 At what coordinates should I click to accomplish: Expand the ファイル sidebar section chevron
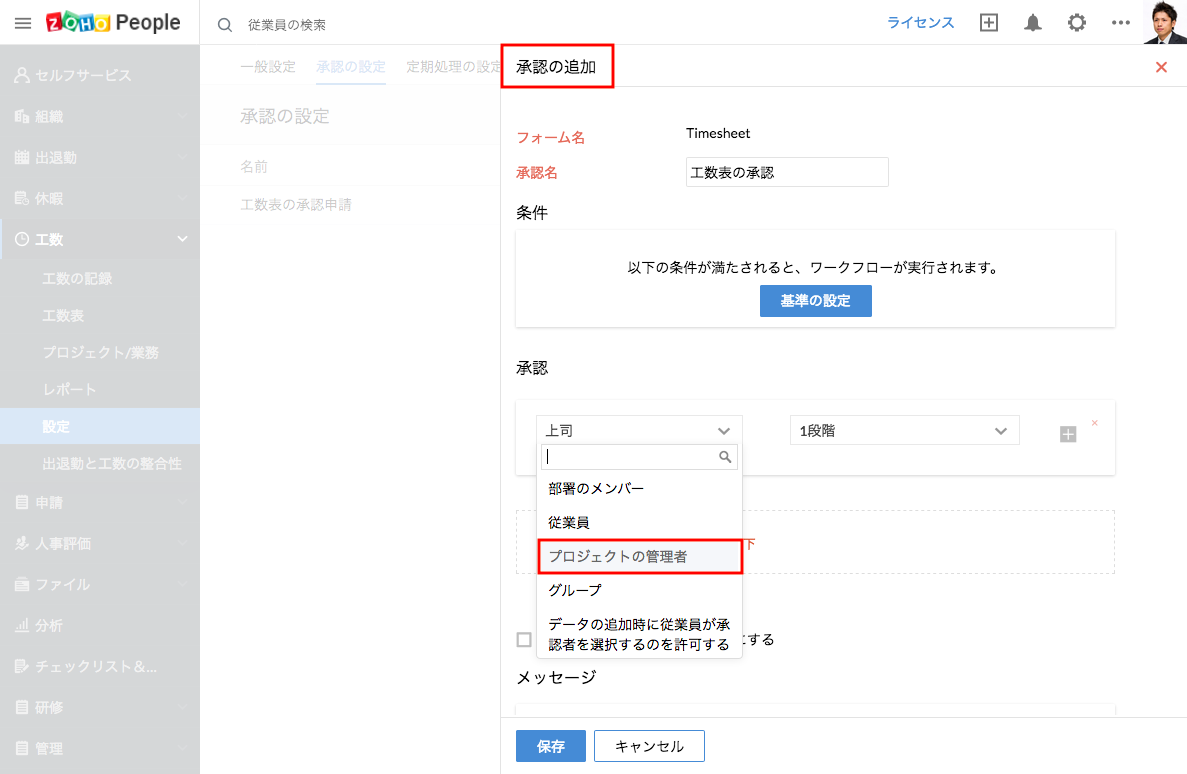pos(182,584)
